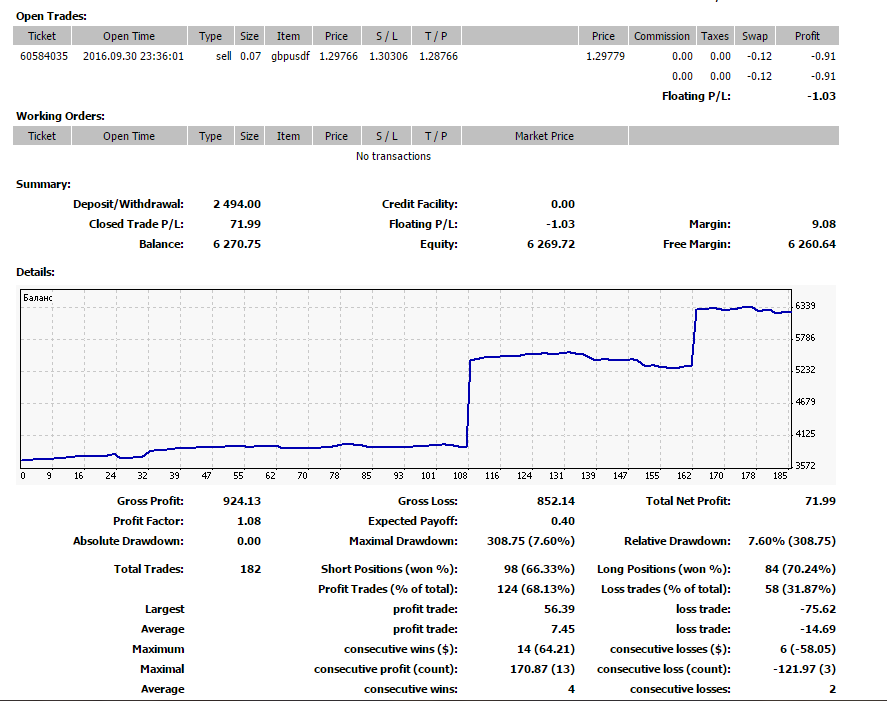887x701 pixels.
Task: Click the No transactions text
Action: click(x=393, y=156)
